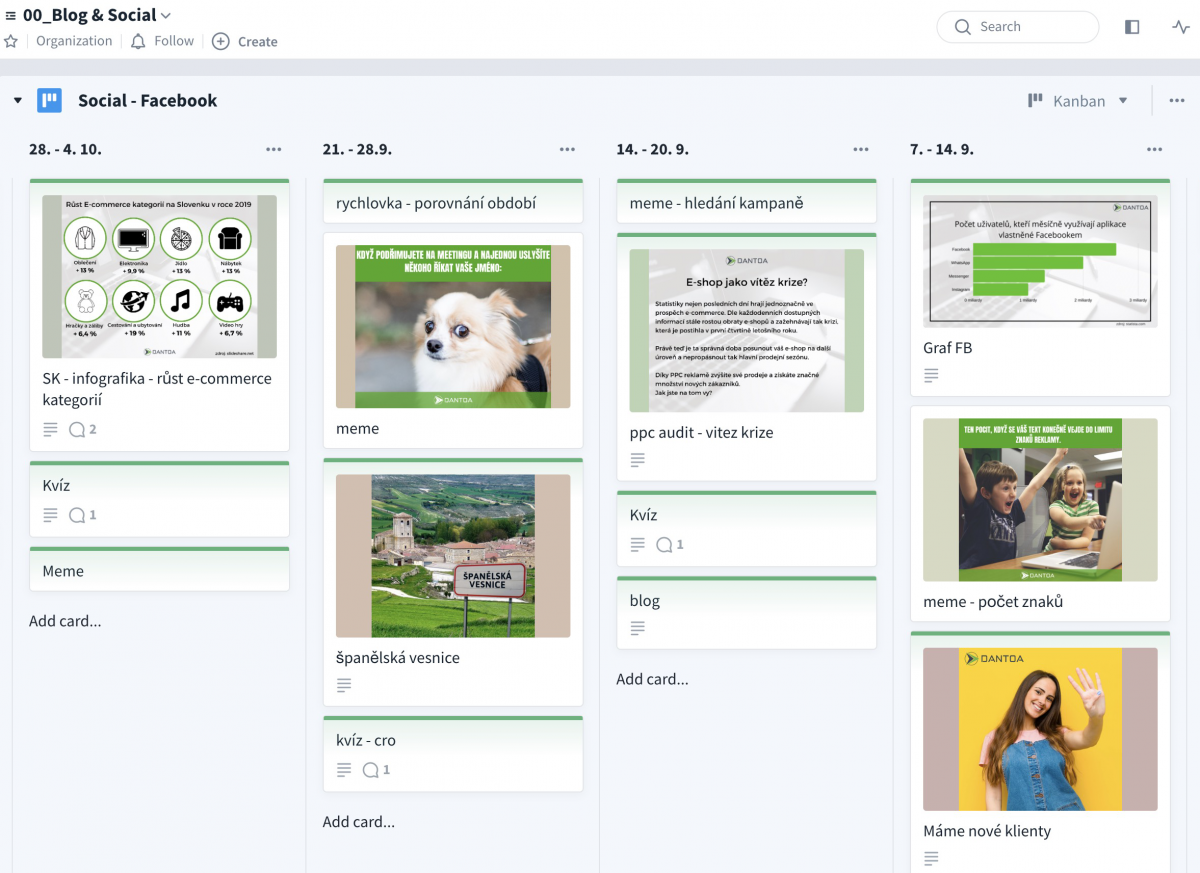Star this project as favorite
The width and height of the screenshot is (1200, 873).
pyautogui.click(x=11, y=41)
